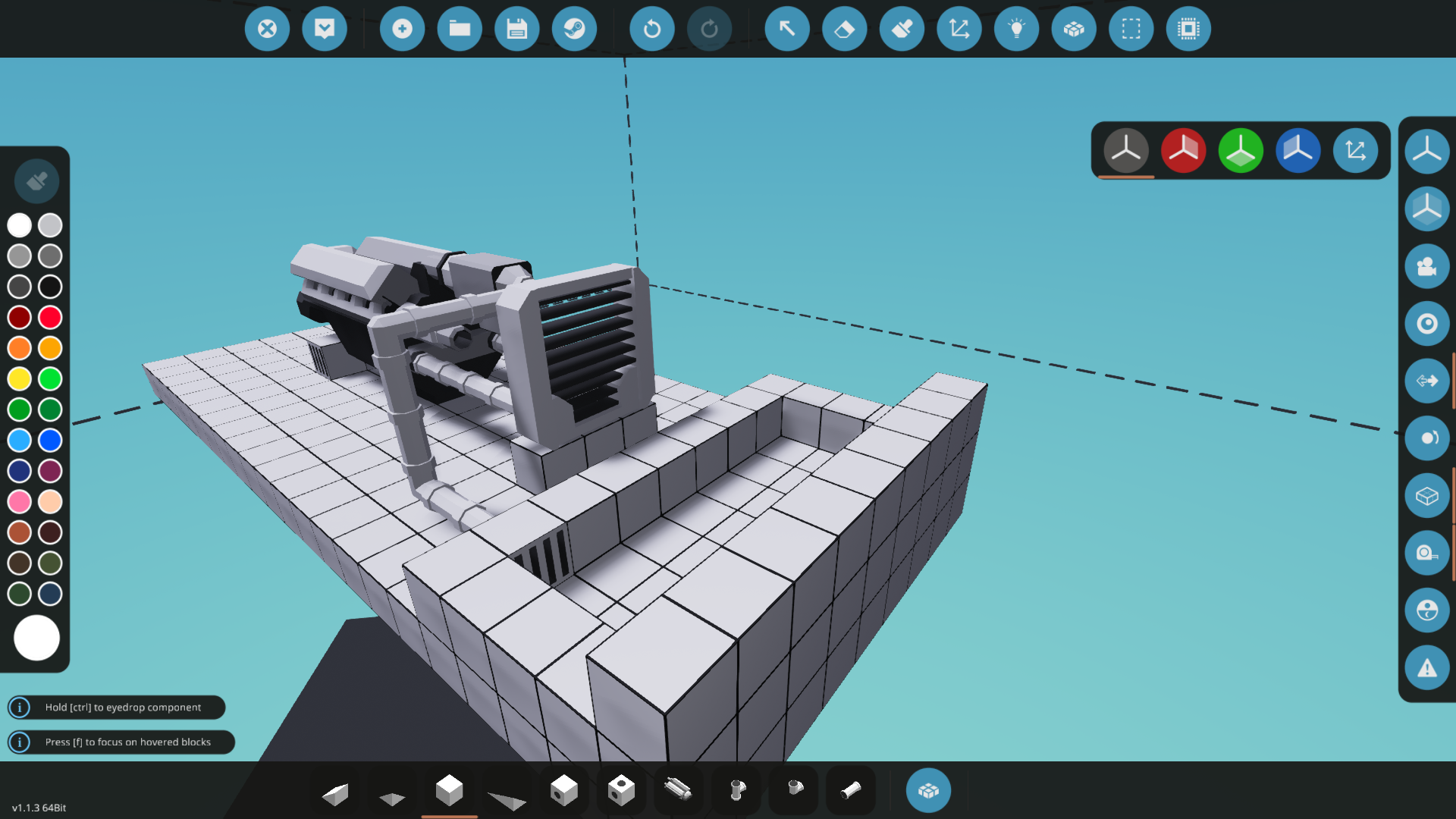Image resolution: width=1456 pixels, height=819 pixels.
Task: Toggle green axis mirror mode
Action: [1241, 150]
